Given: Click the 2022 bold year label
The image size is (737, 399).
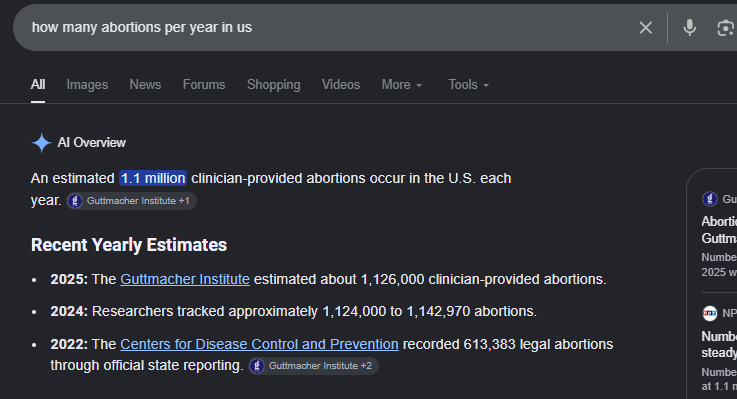Looking at the screenshot, I should [x=69, y=344].
